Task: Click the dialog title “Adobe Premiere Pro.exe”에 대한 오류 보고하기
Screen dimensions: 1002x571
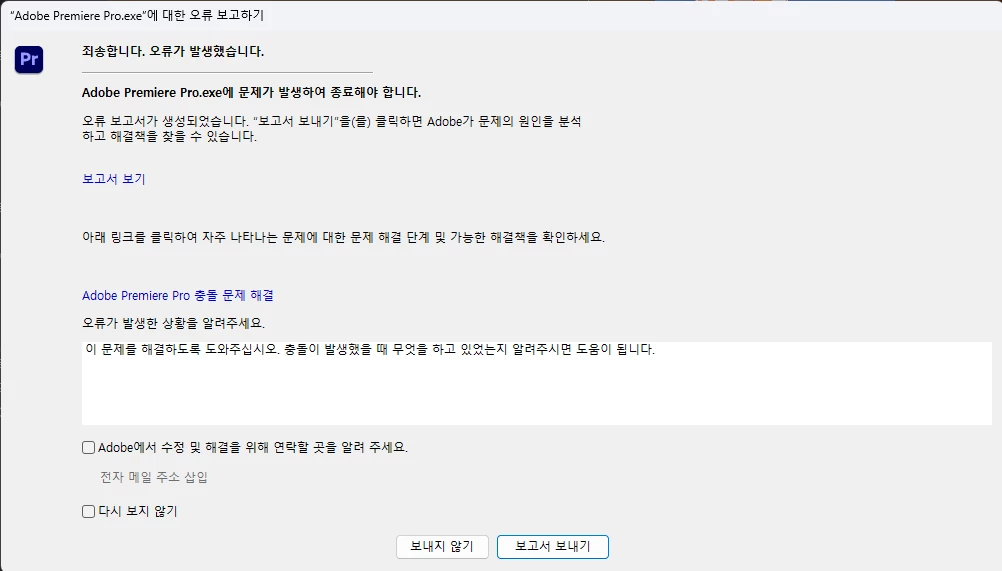Action: [137, 15]
